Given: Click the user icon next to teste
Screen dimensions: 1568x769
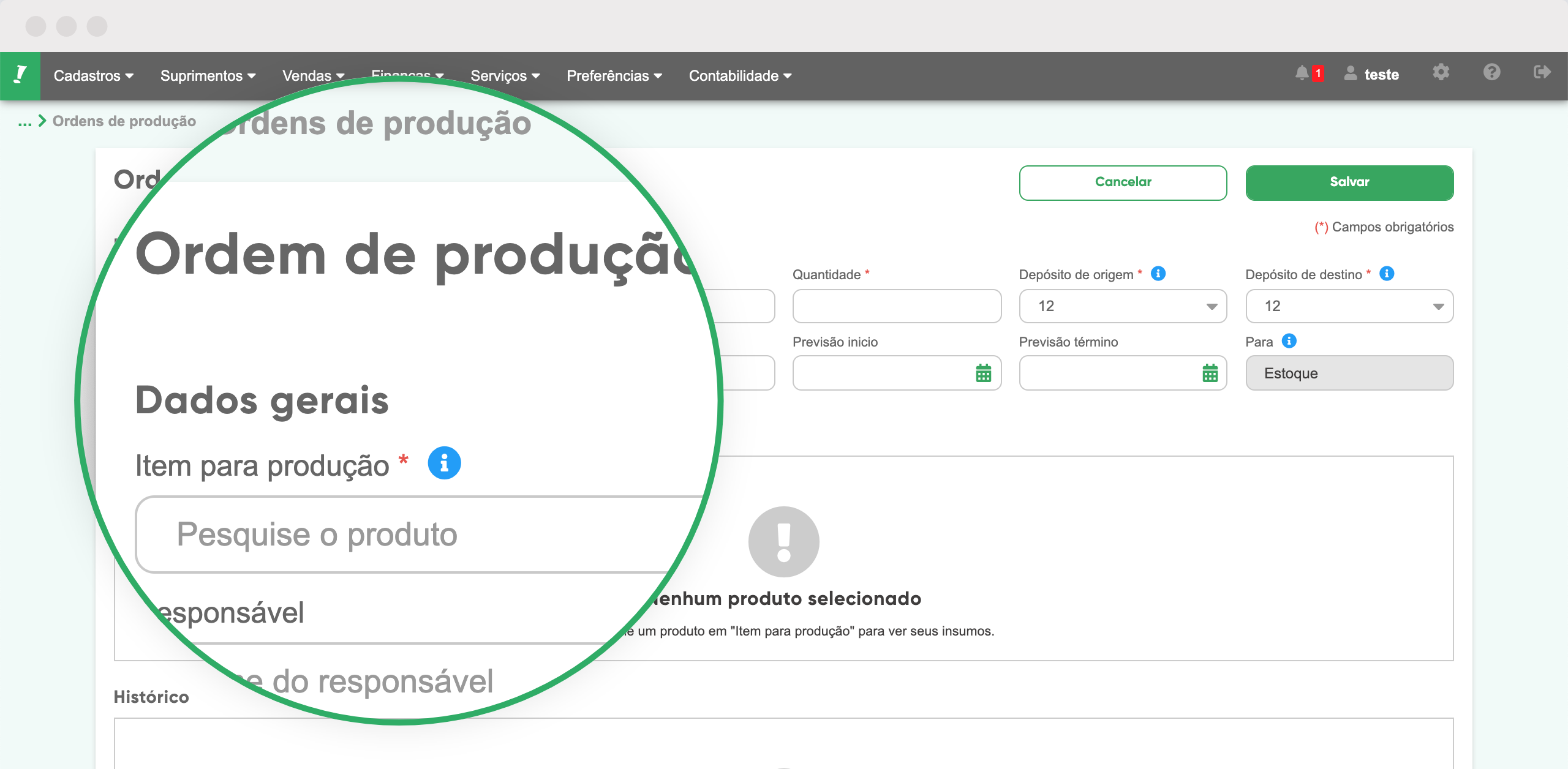Looking at the screenshot, I should [x=1349, y=74].
